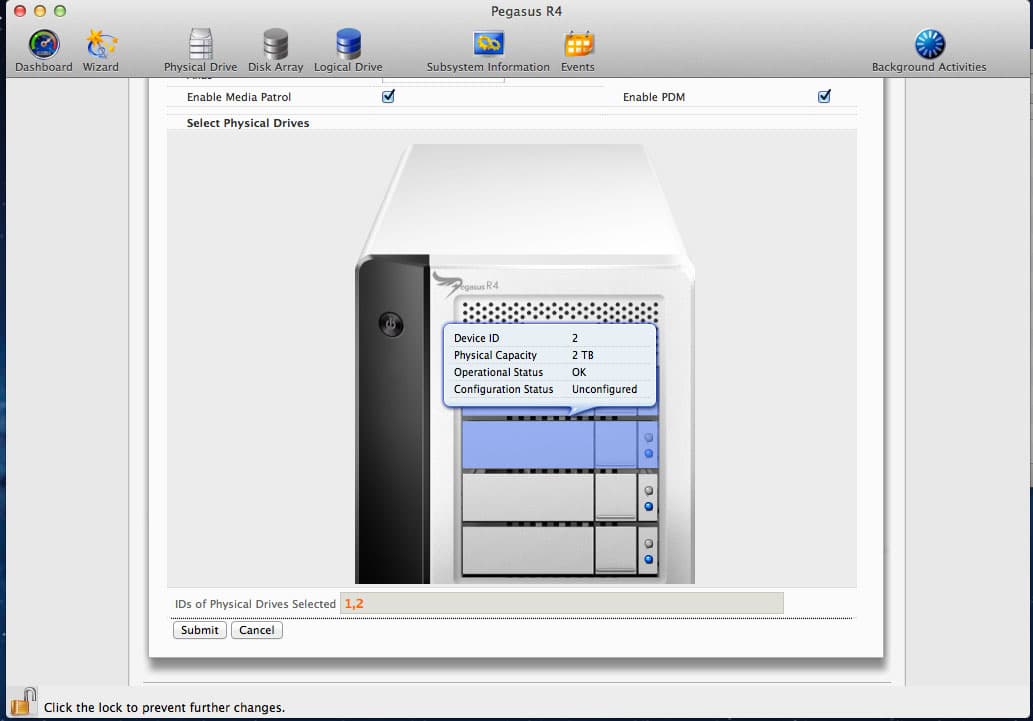Screen dimensions: 1033x721
Task: Open the Logical Drive section
Action: pyautogui.click(x=348, y=51)
